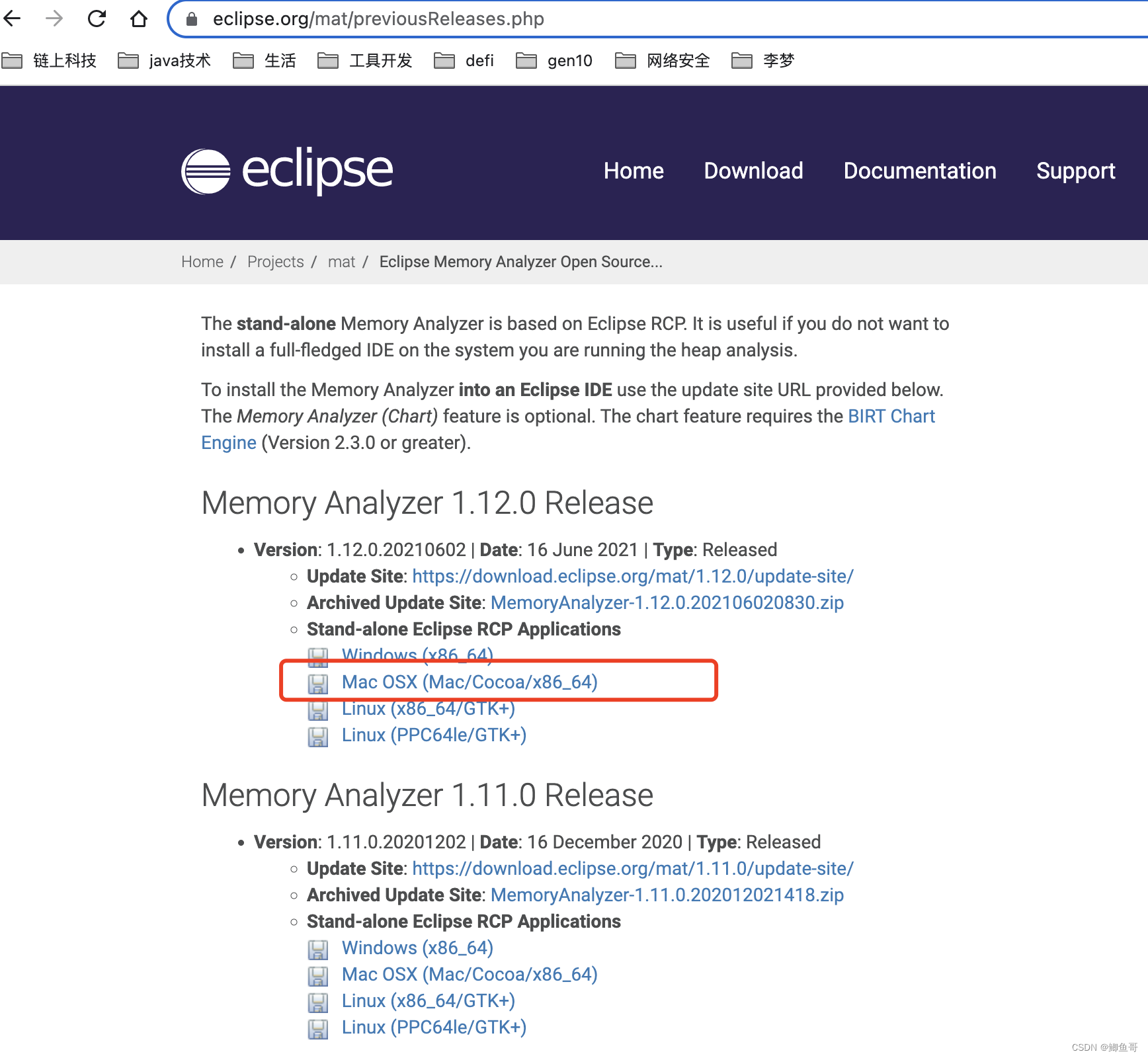
Task: Open the Home navigation menu item
Action: pyautogui.click(x=634, y=171)
